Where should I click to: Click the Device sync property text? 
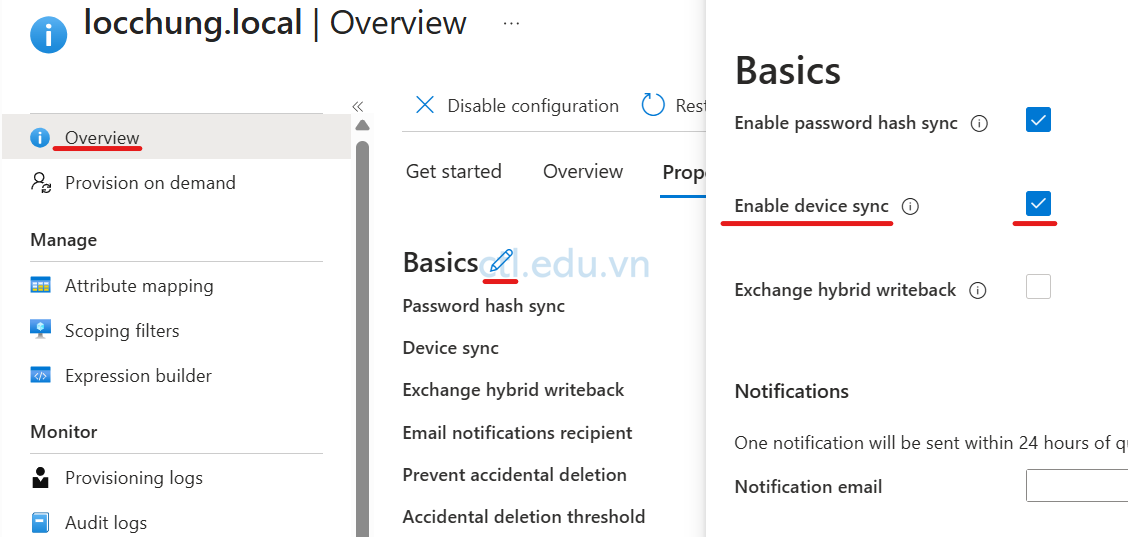click(x=450, y=348)
